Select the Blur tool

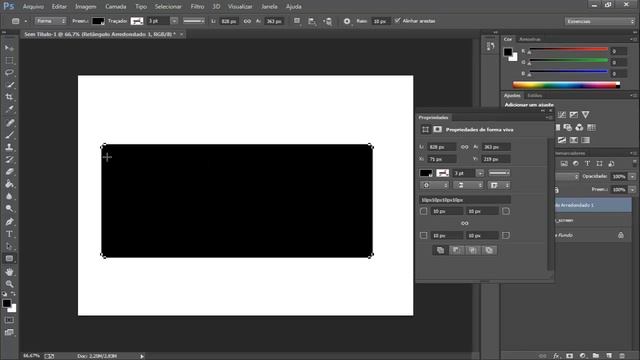(x=9, y=196)
